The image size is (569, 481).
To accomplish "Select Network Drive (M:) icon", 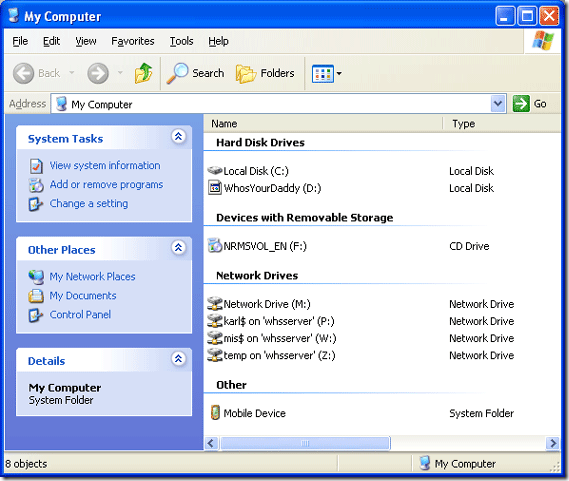I will 215,303.
